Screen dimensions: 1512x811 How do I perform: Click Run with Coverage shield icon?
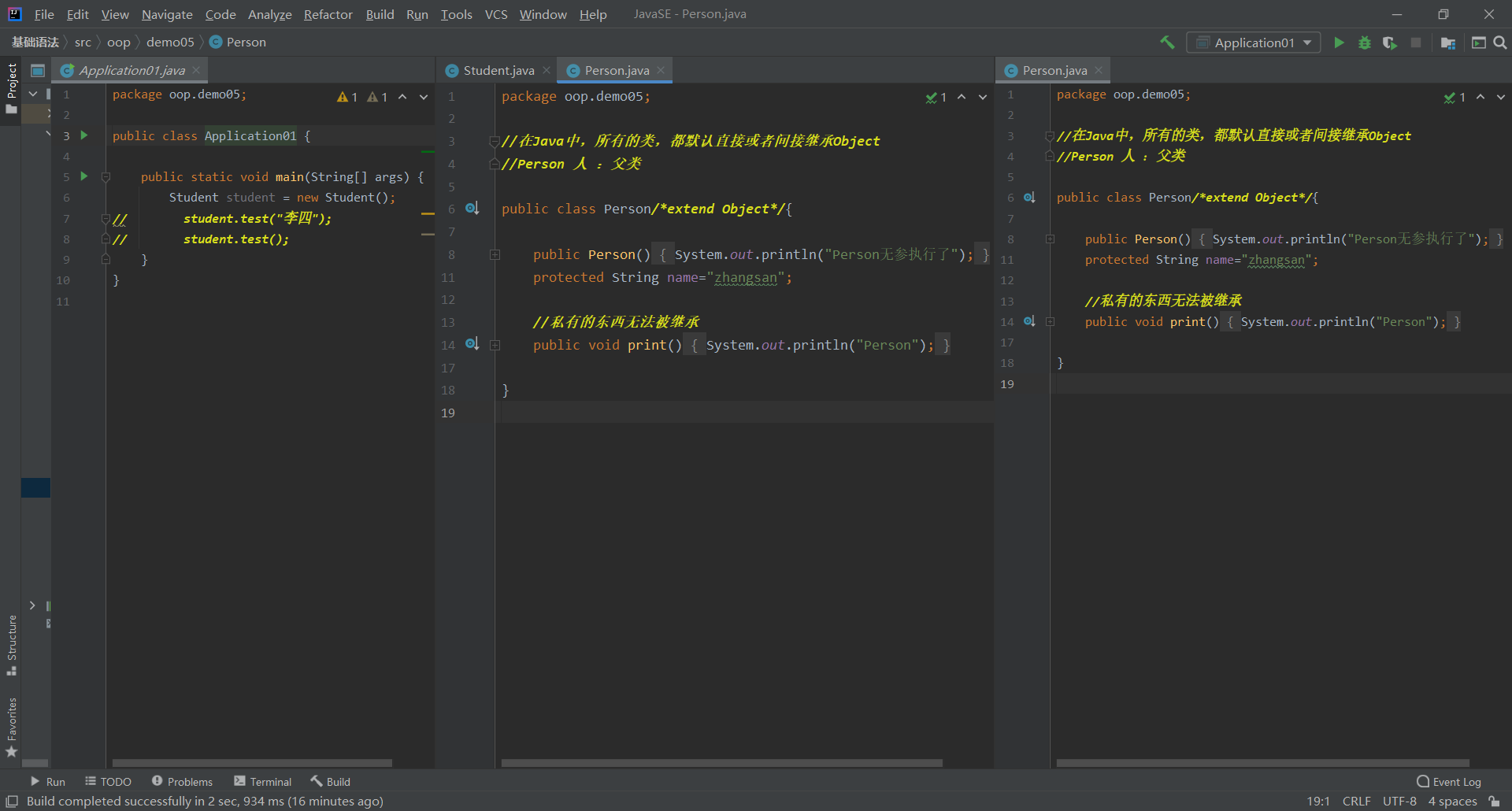[x=1390, y=43]
